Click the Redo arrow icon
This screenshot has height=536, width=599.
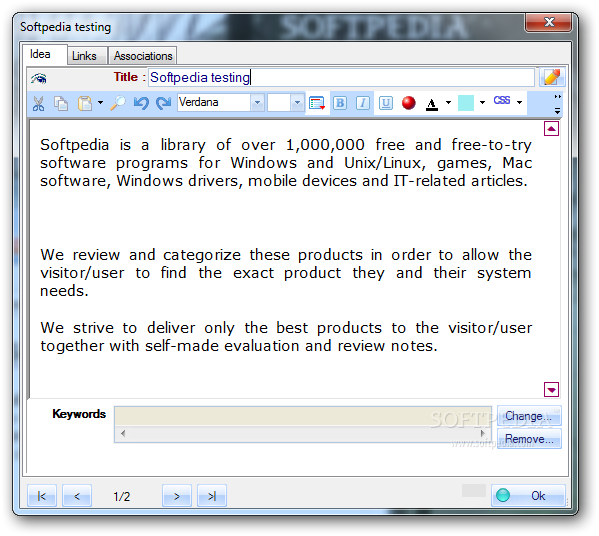point(164,103)
